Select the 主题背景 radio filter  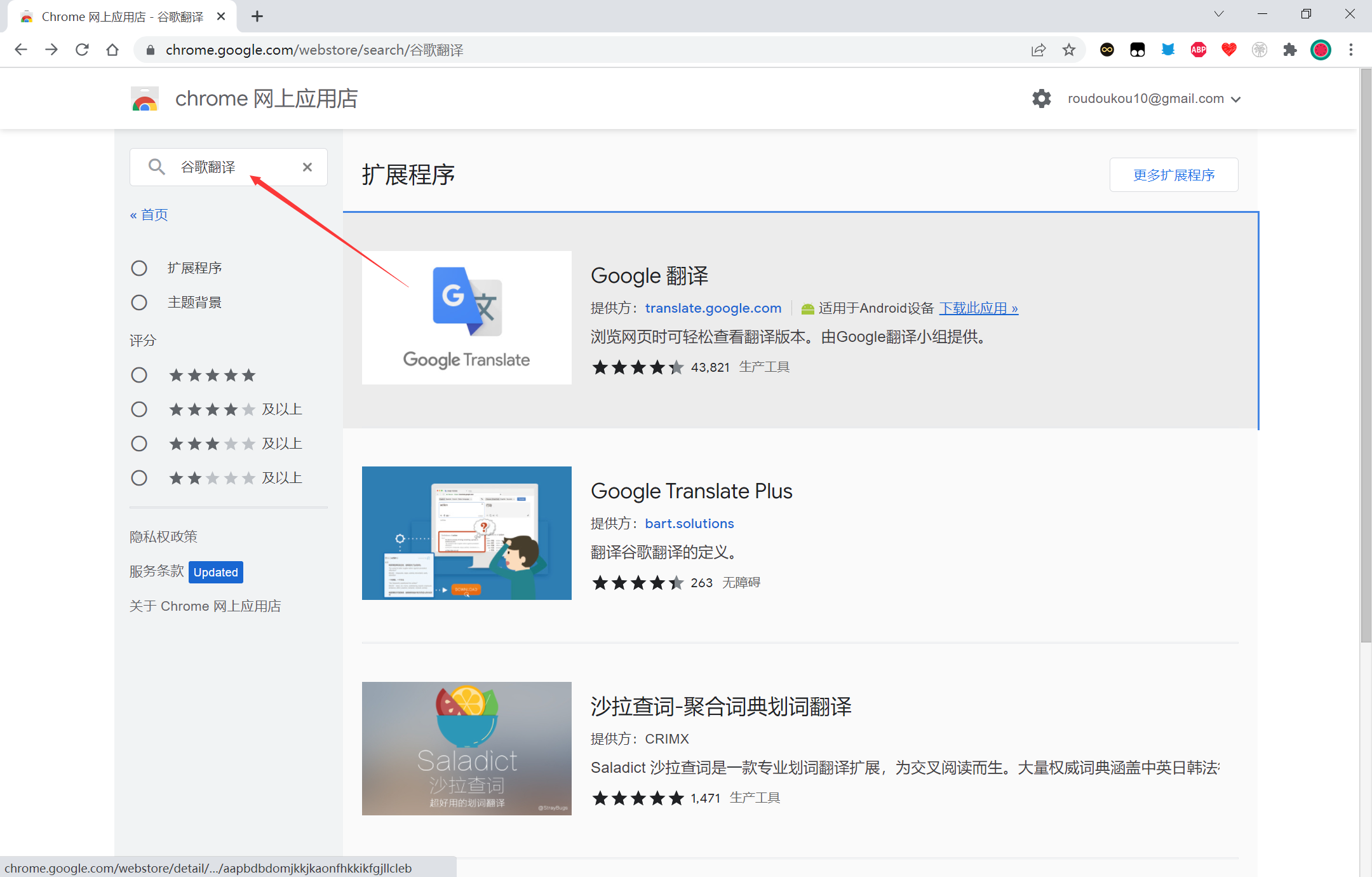click(x=139, y=303)
